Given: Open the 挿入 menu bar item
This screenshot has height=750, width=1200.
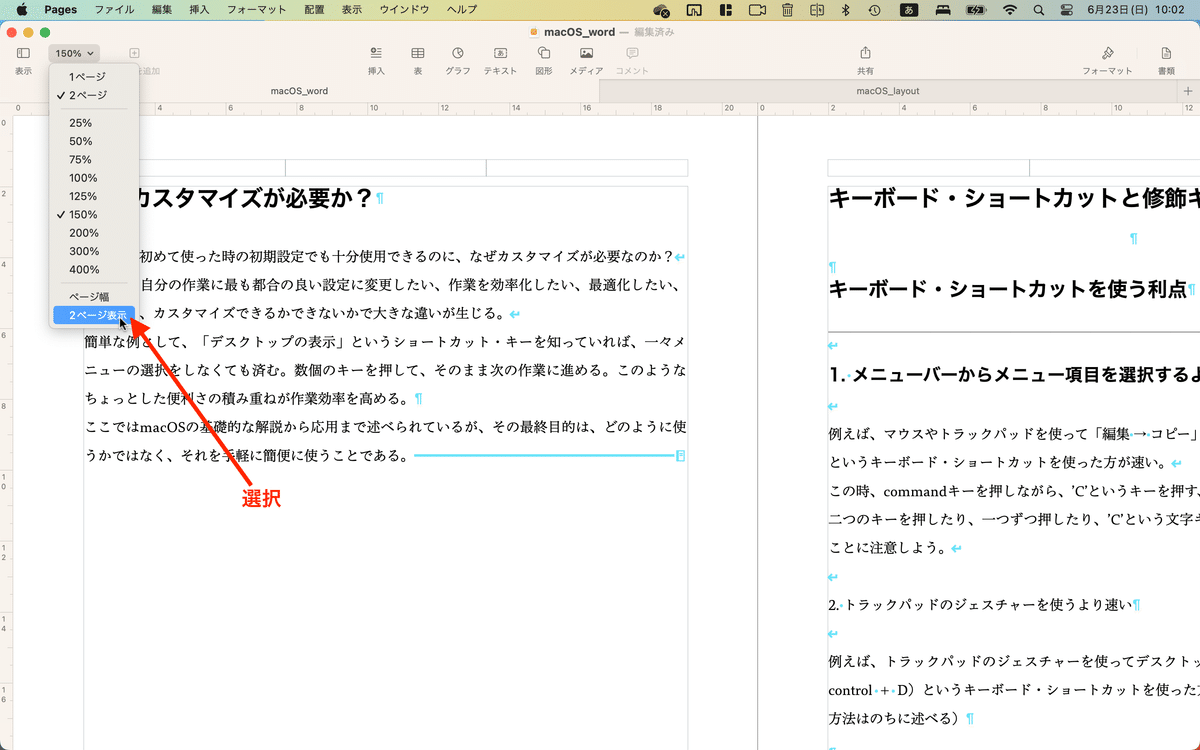Looking at the screenshot, I should coord(199,9).
